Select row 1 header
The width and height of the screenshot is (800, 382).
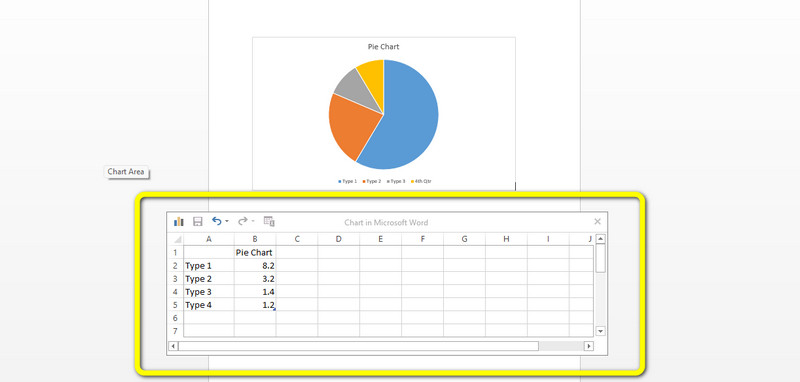point(175,252)
